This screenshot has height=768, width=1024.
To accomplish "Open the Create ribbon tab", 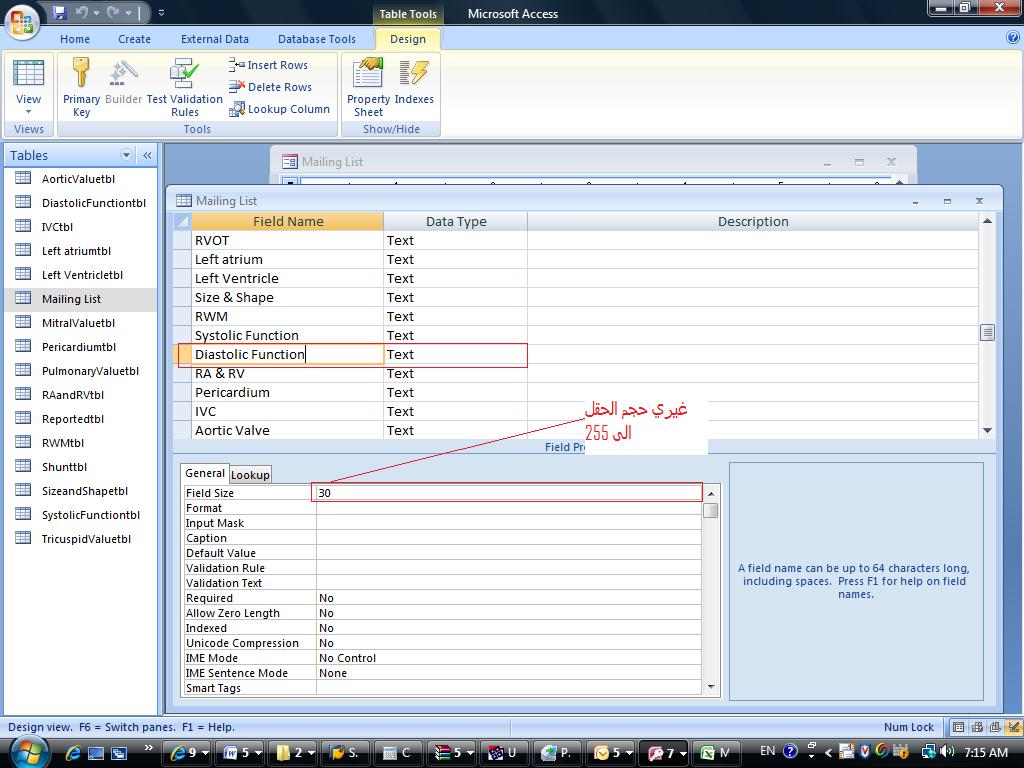I will (135, 39).
